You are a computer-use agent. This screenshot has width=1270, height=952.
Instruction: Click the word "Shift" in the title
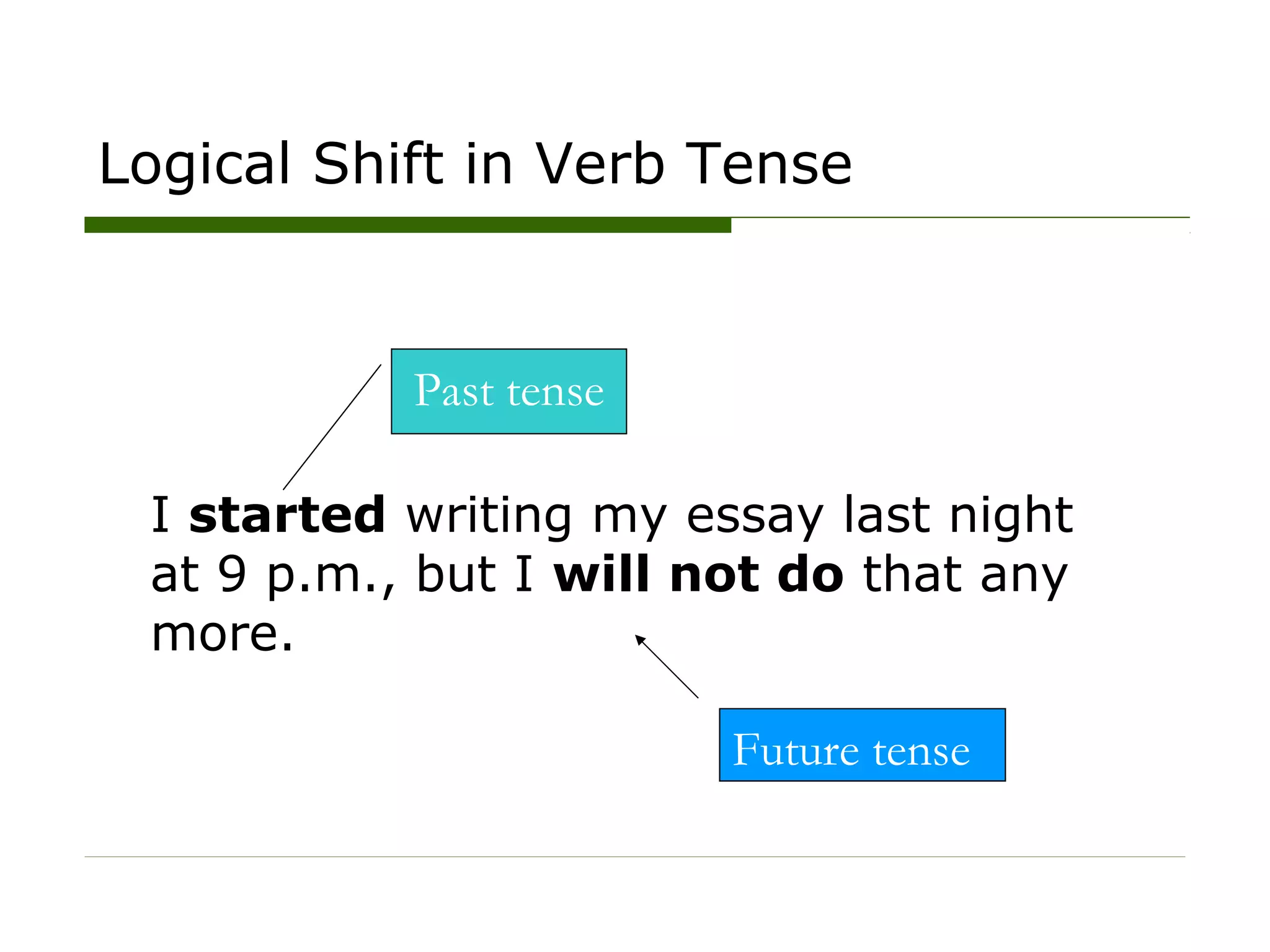point(378,164)
